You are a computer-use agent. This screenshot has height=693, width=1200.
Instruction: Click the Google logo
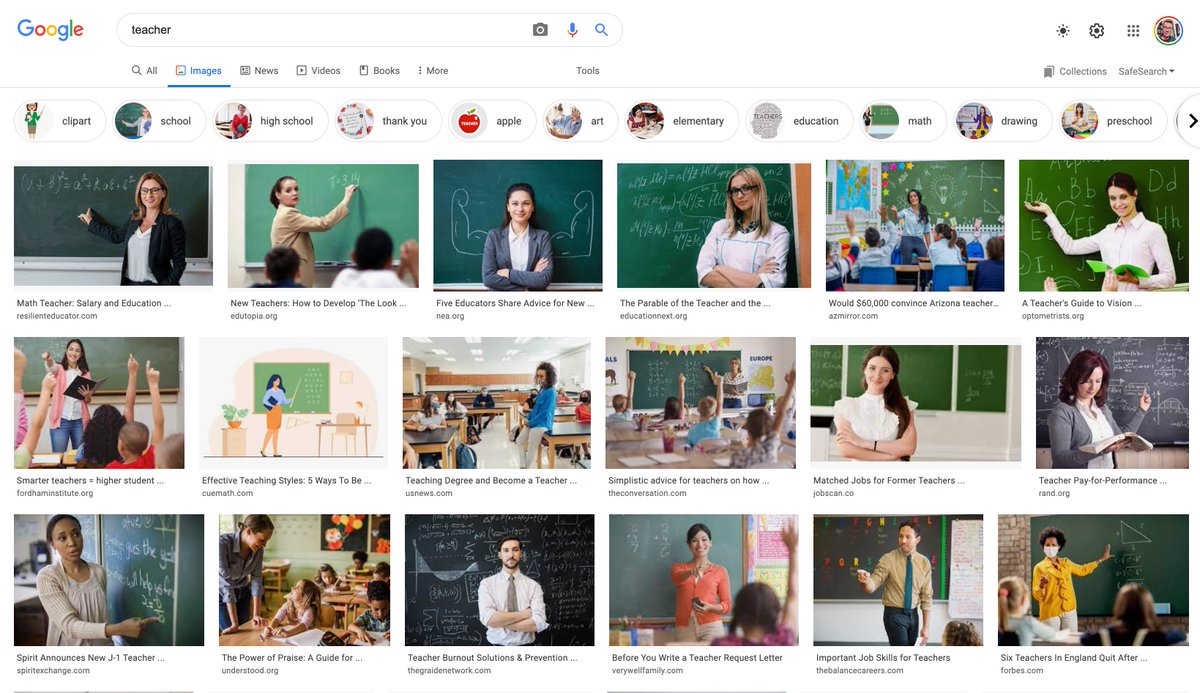coord(50,30)
